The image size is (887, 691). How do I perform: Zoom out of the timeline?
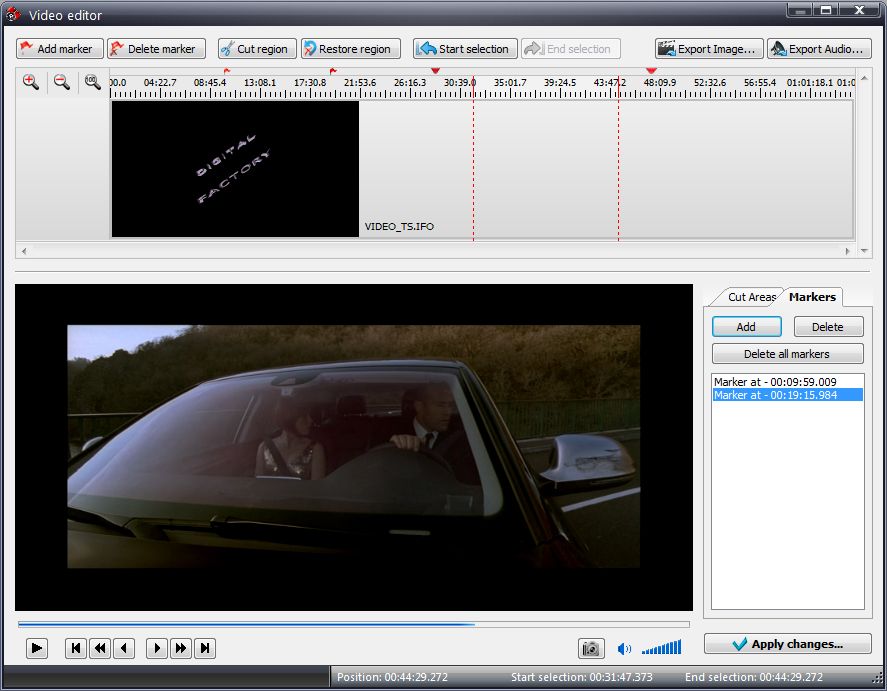click(61, 82)
